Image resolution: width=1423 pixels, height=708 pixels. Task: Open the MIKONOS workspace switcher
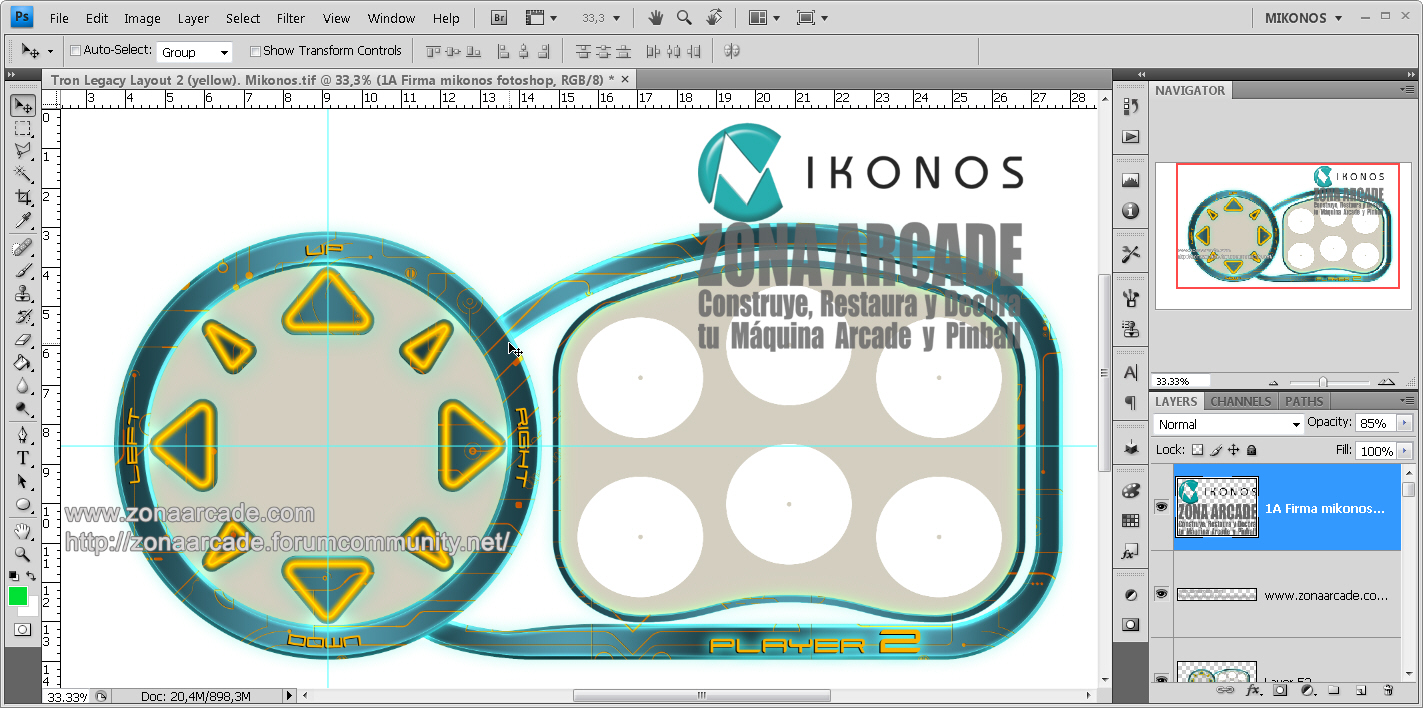(1304, 18)
